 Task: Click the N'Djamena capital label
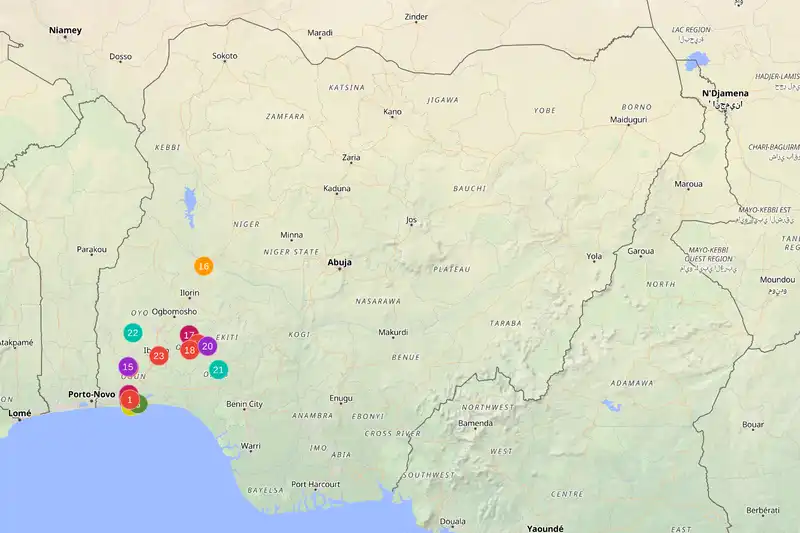pos(725,93)
